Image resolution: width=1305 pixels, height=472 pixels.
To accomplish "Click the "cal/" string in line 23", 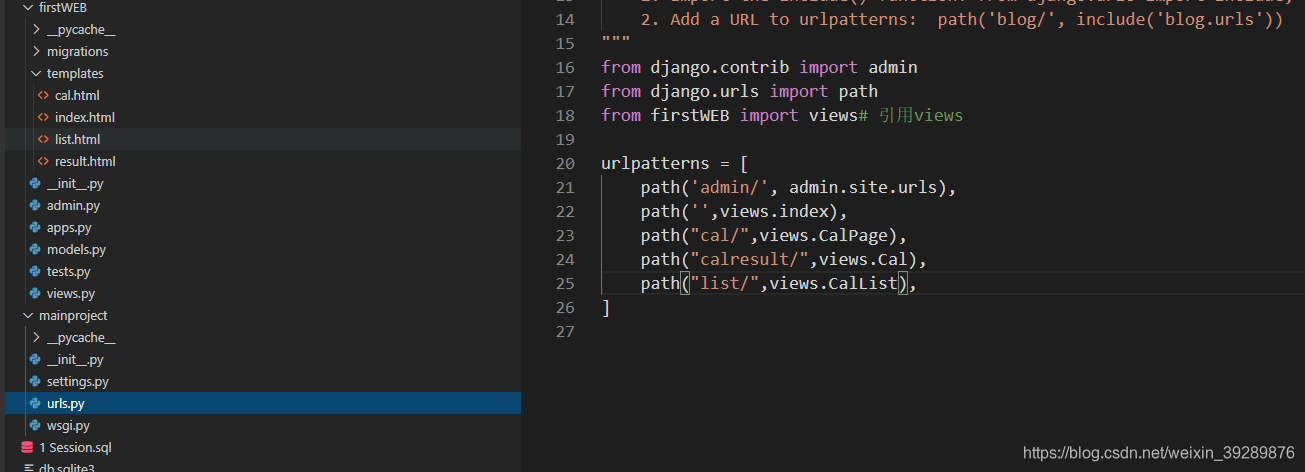I will pos(720,235).
